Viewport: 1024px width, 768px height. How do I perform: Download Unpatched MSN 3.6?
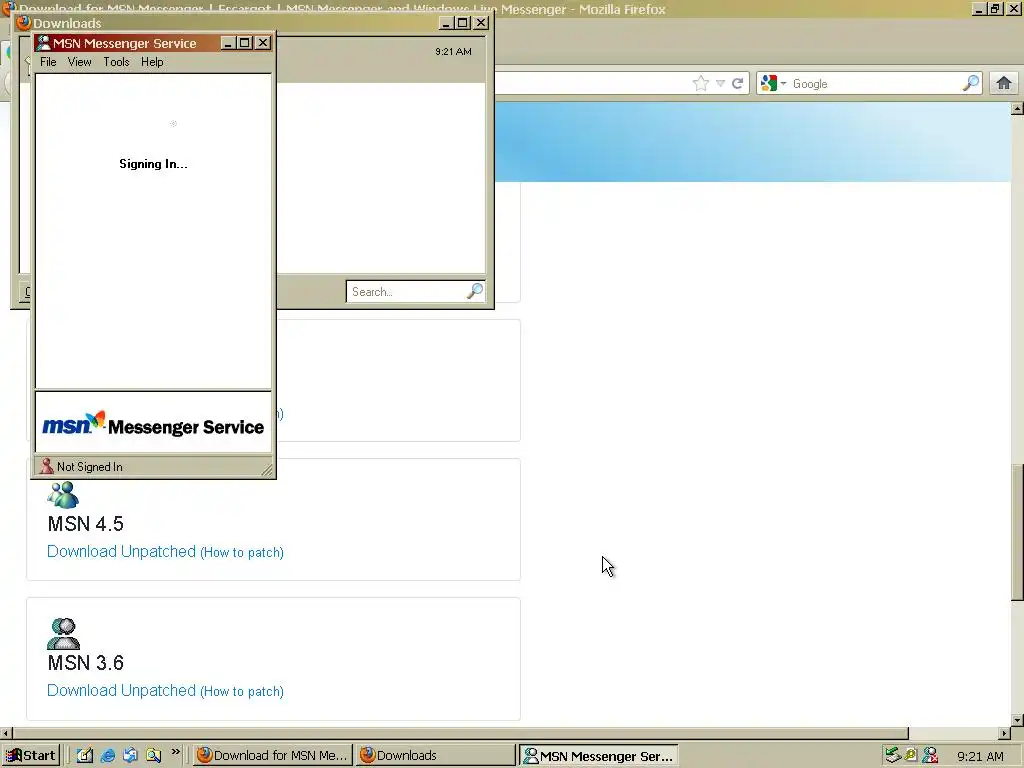121,690
